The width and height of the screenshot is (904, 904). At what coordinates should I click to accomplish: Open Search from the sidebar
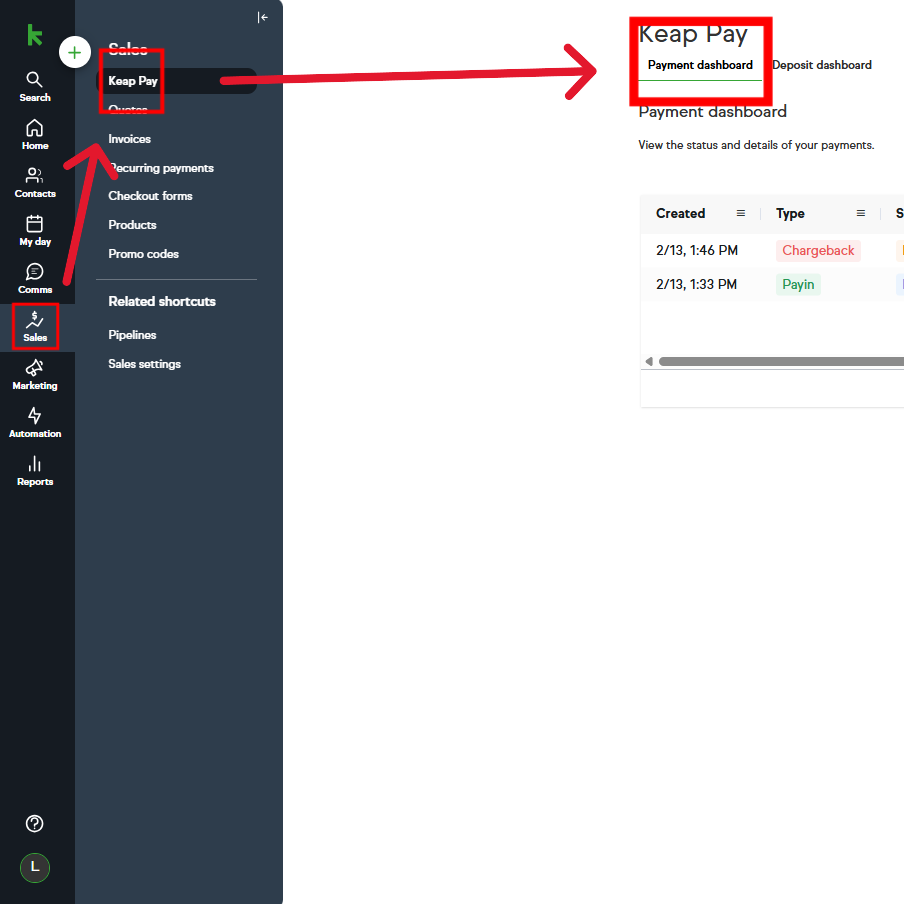pos(35,86)
